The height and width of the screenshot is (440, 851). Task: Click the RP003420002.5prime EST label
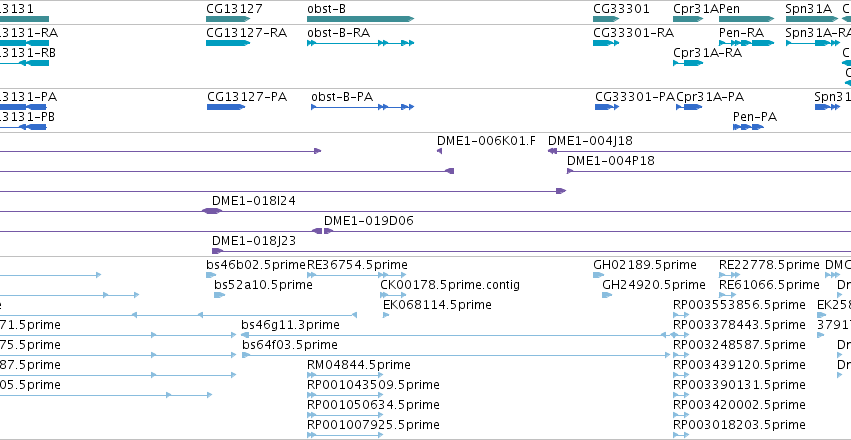[x=739, y=405]
